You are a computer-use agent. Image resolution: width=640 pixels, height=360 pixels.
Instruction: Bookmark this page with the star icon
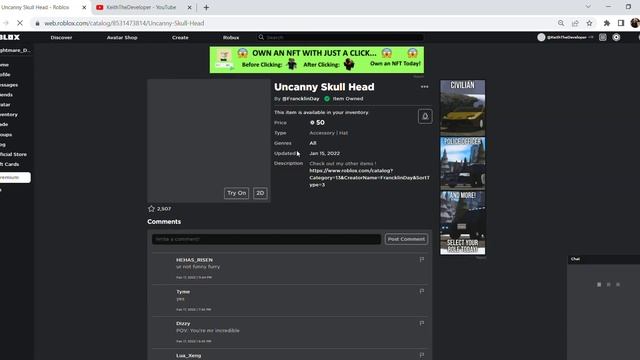coord(589,23)
